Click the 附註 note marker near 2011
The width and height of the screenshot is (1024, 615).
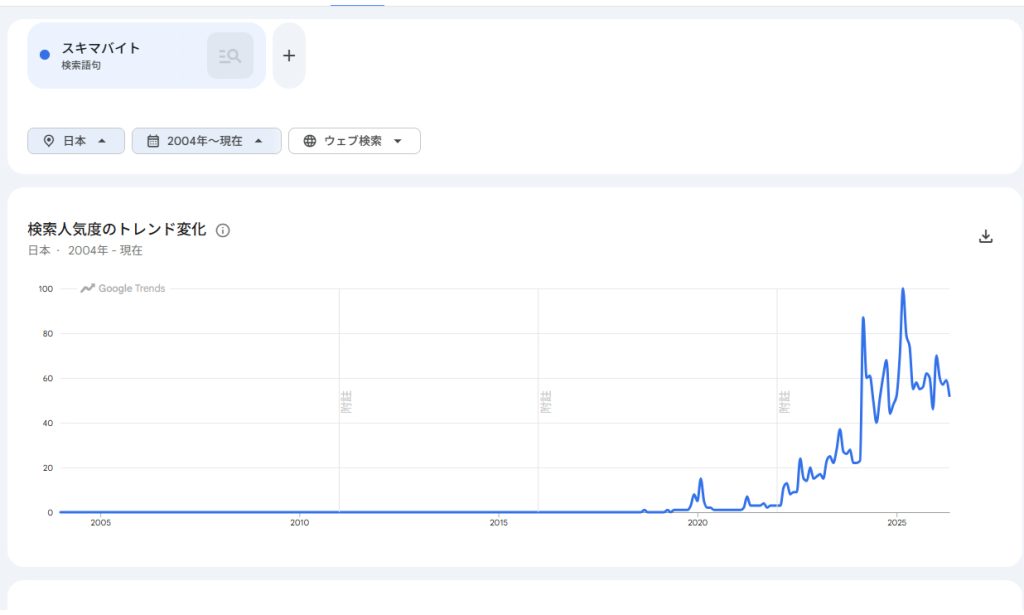click(x=346, y=402)
